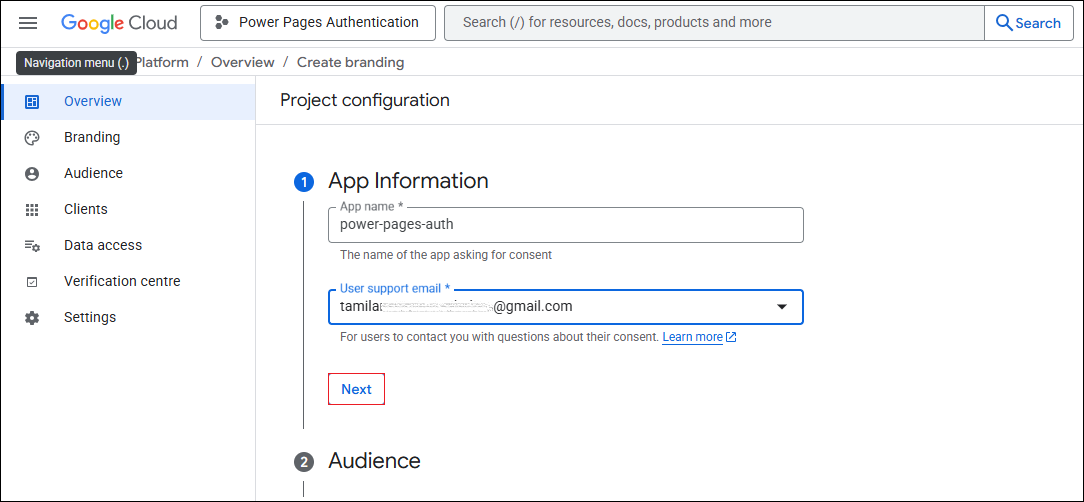
Task: Click the external link icon beside Learn more
Action: click(x=731, y=337)
